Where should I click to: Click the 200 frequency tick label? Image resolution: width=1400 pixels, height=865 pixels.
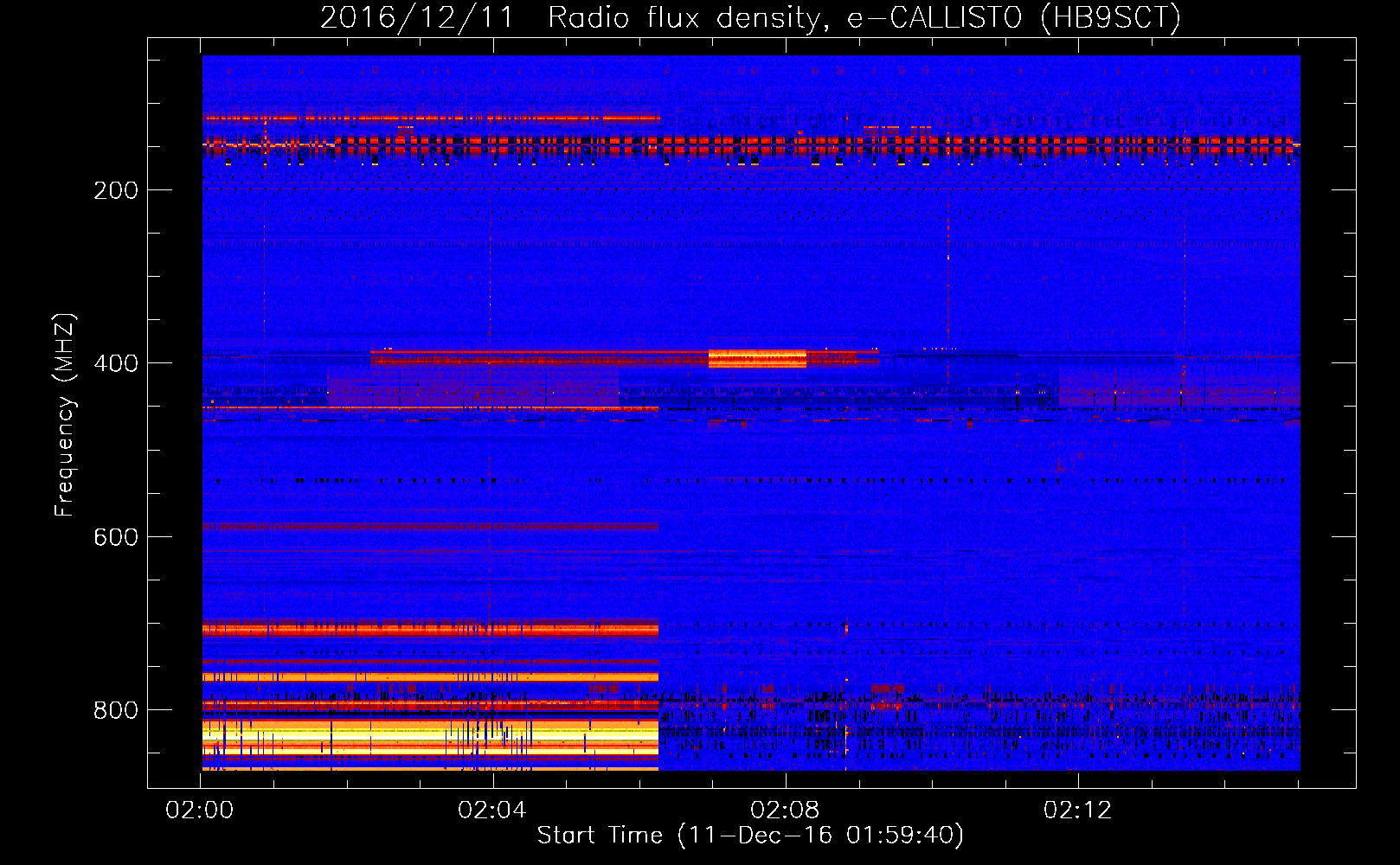pyautogui.click(x=116, y=190)
